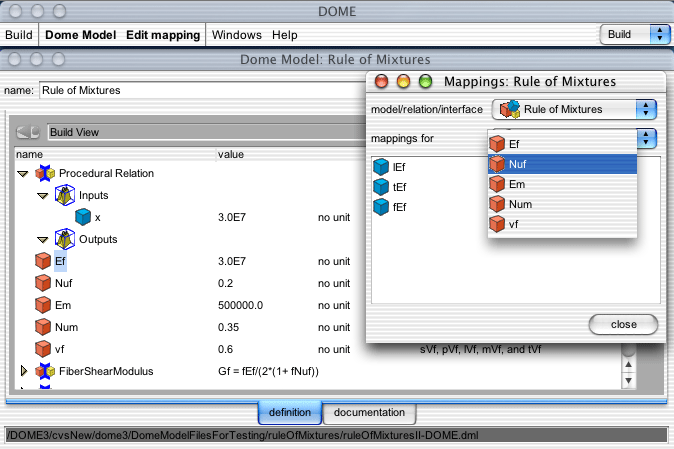
Task: Click the Rule of Mixtures model icon in combo
Action: [x=510, y=109]
